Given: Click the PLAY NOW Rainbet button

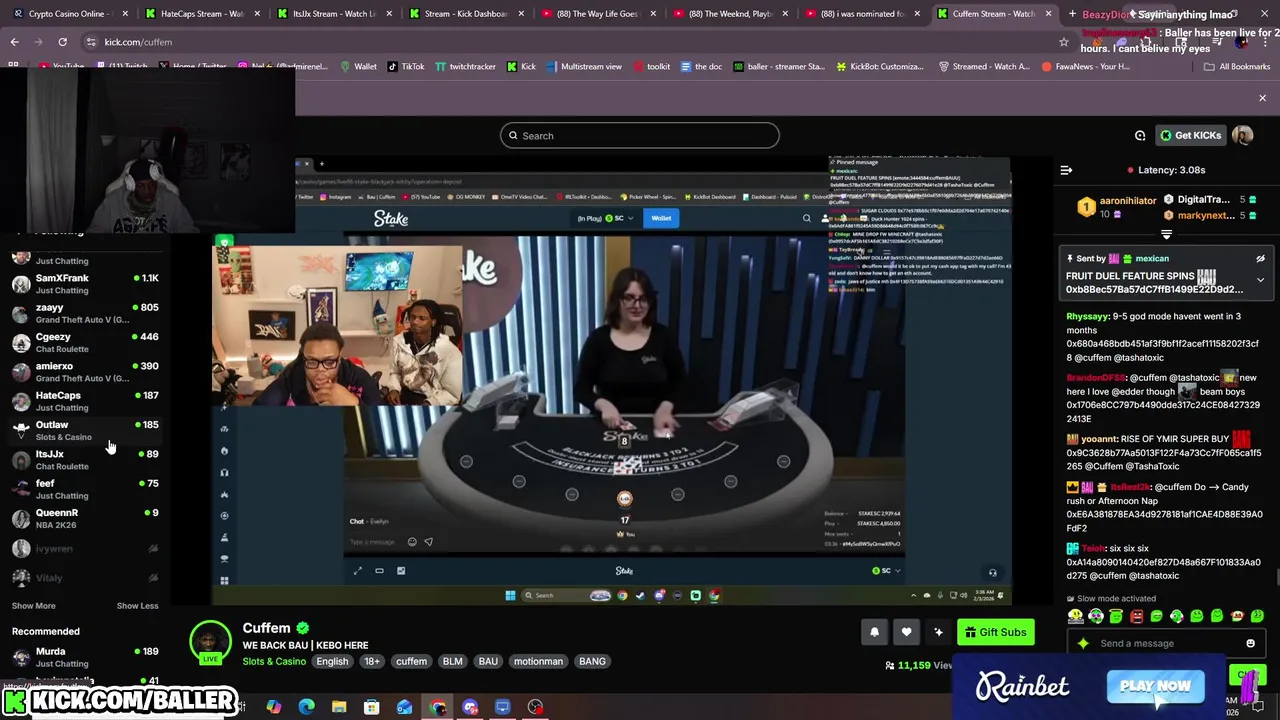Looking at the screenshot, I should click(x=1155, y=686).
